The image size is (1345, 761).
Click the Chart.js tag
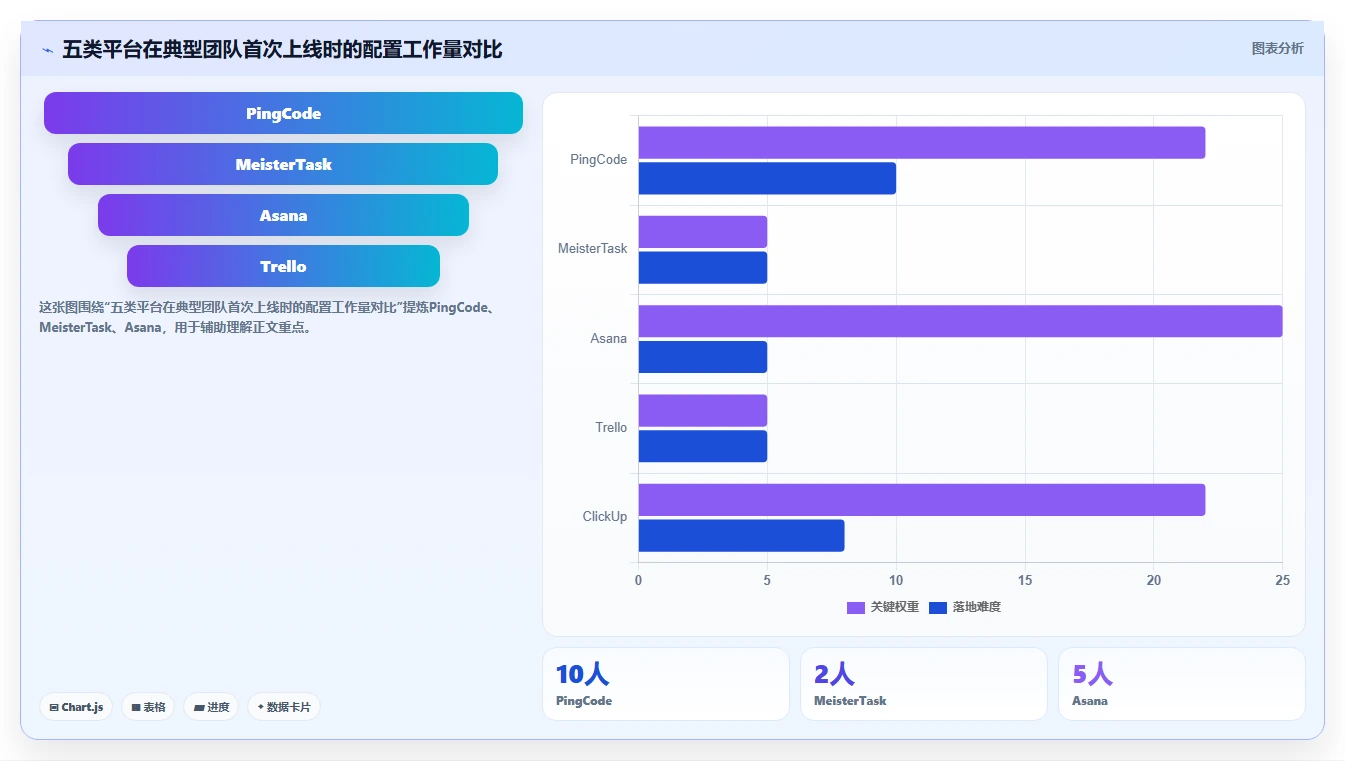click(x=77, y=707)
